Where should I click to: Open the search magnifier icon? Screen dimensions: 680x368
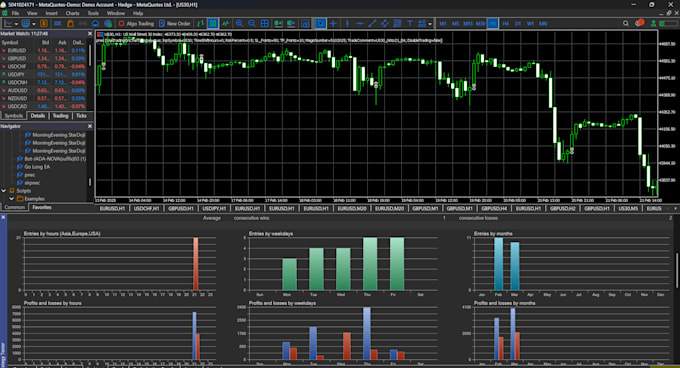pos(625,23)
